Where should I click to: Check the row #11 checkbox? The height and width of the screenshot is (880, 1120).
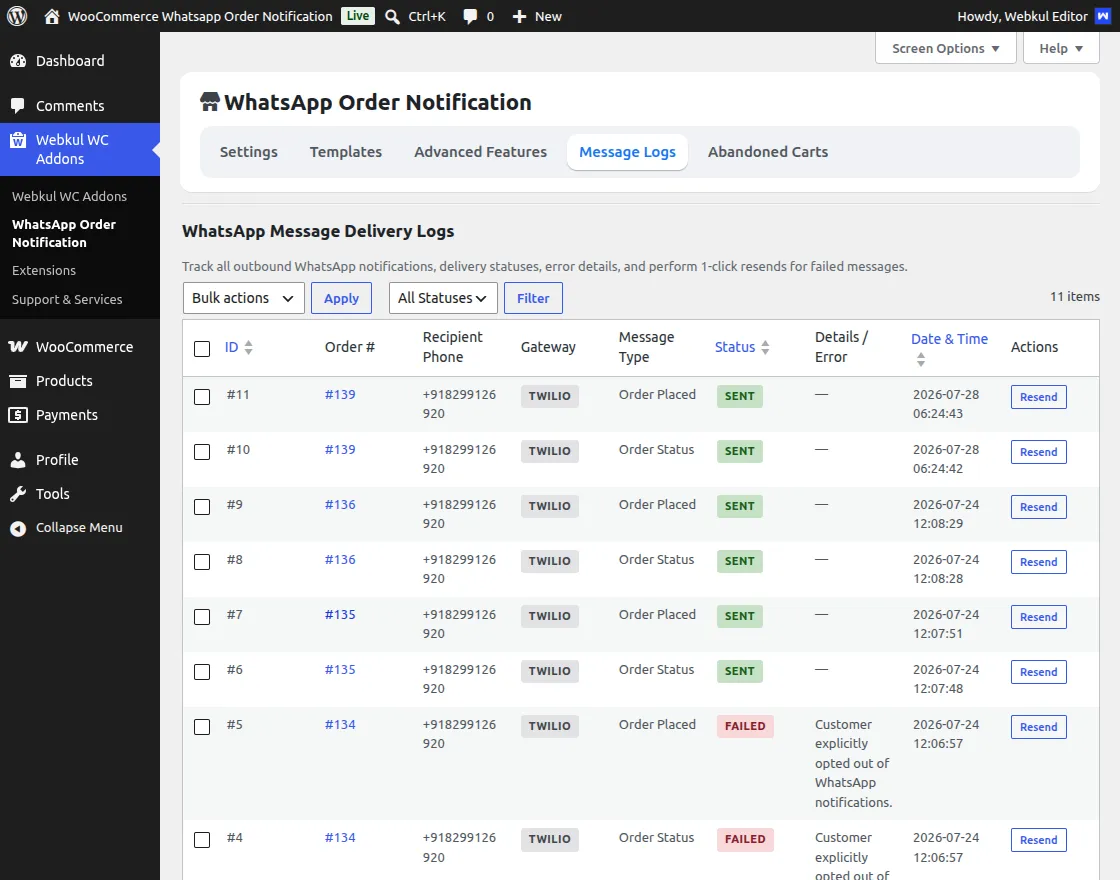pyautogui.click(x=202, y=396)
